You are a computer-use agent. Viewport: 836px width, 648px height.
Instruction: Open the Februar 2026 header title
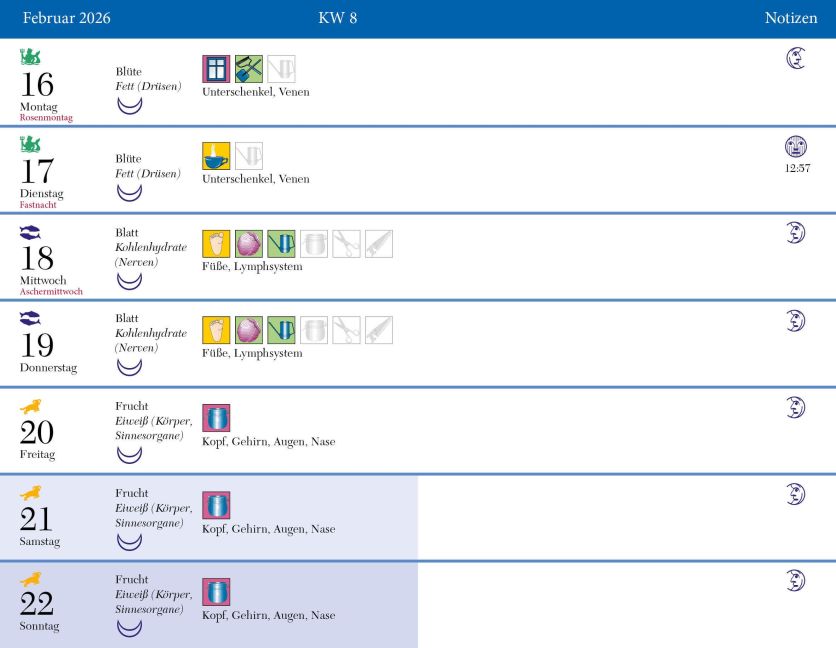[x=67, y=18]
